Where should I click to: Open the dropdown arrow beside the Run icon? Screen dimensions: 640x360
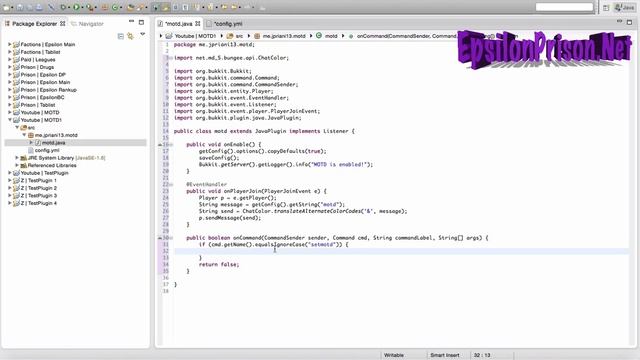pos(82,7)
